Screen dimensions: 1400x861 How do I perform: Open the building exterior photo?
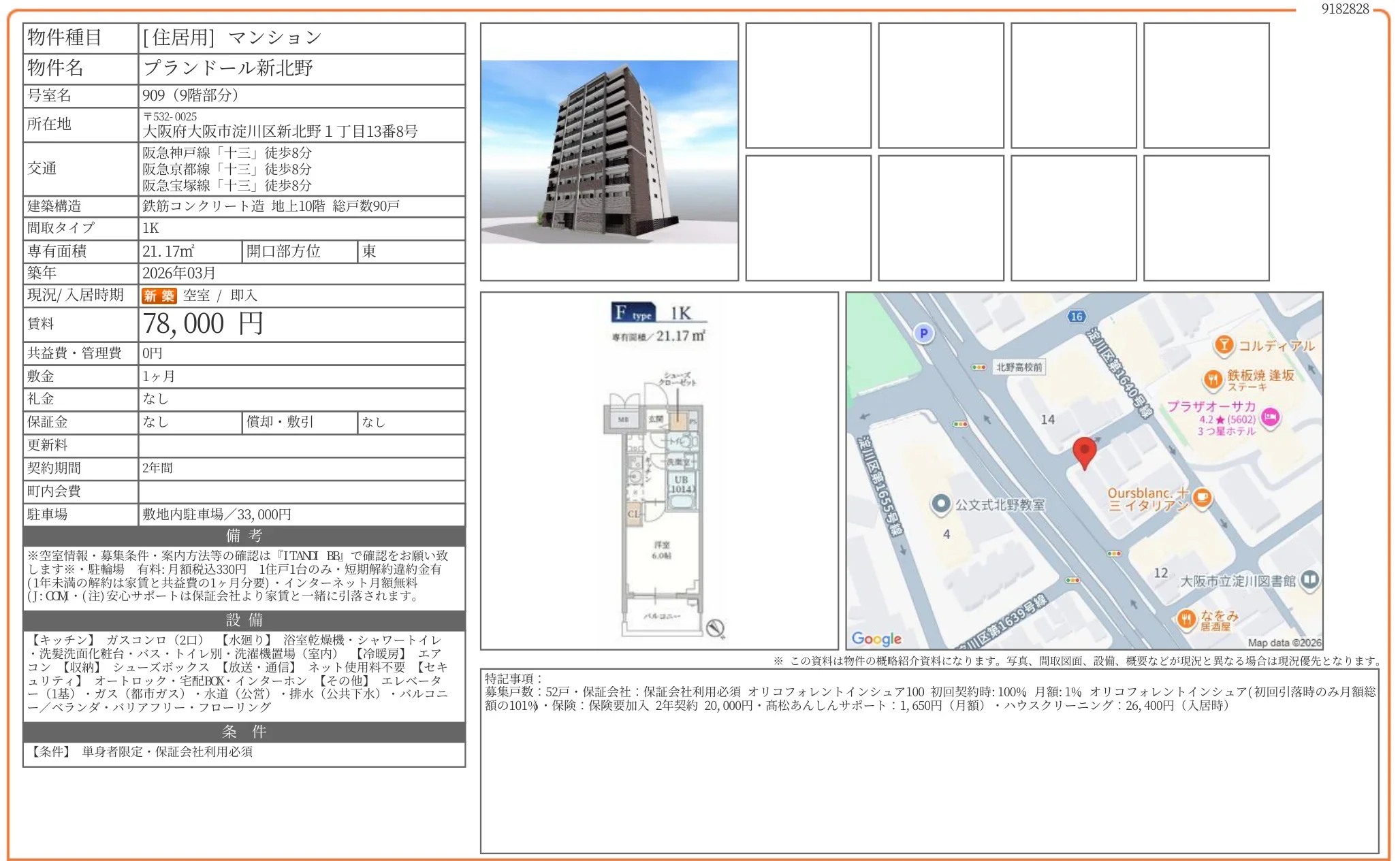click(x=609, y=152)
